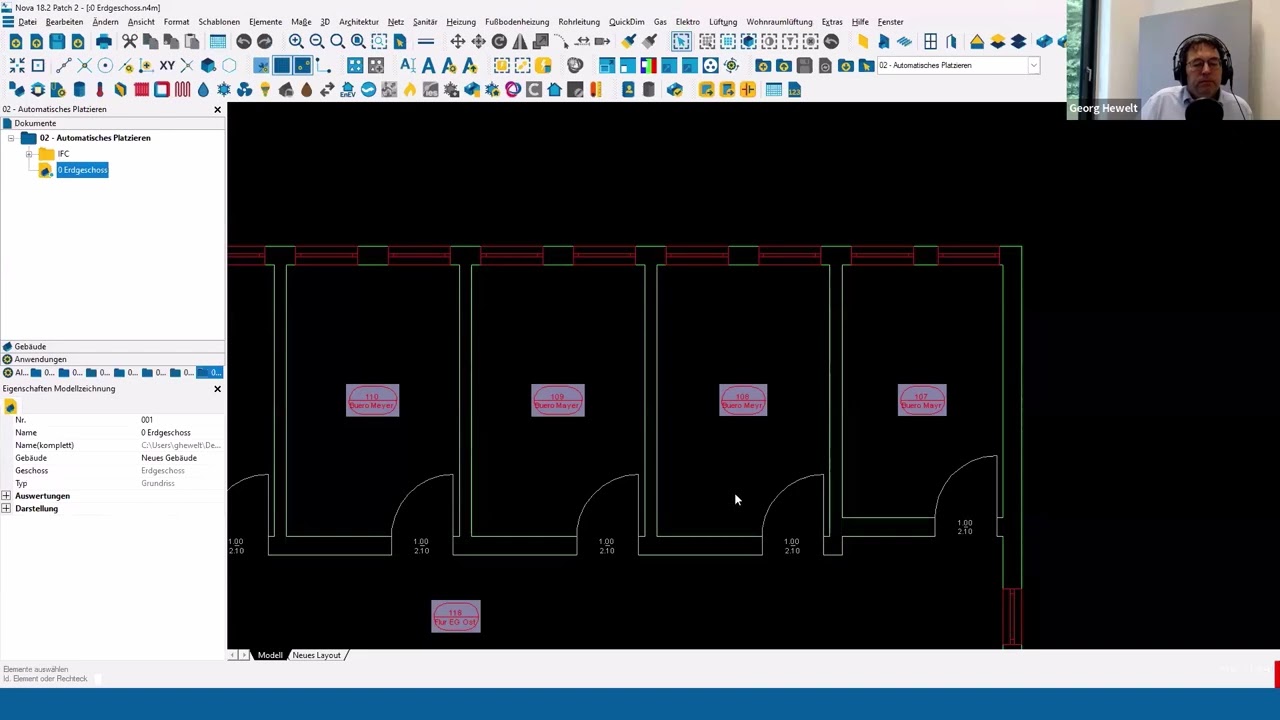Click the calendar table icon in the top toolbar
Viewport: 1280px width, 720px height.
[x=218, y=41]
